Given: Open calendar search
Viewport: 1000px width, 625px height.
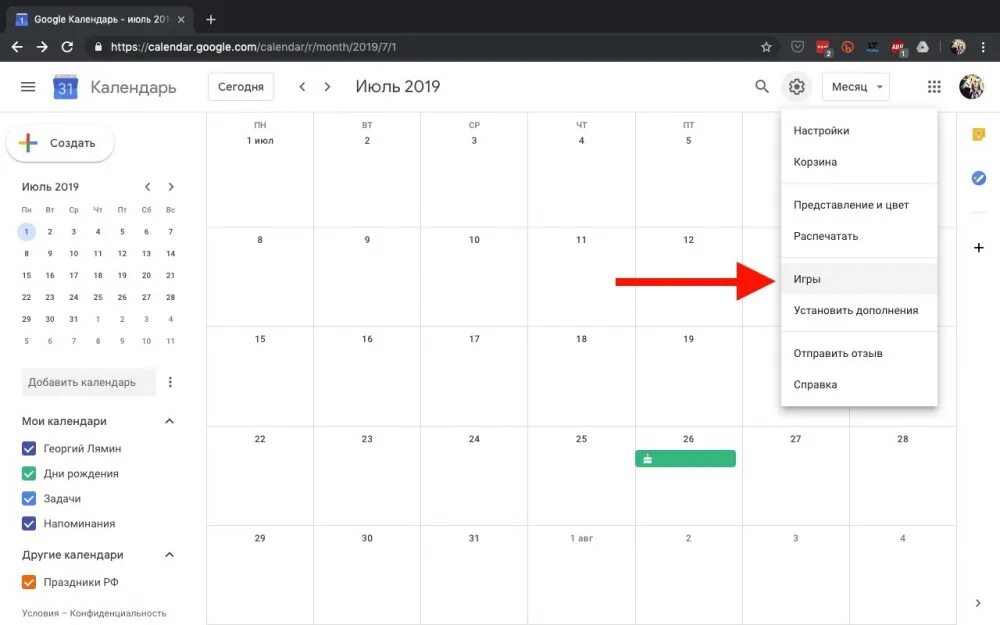Looking at the screenshot, I should [x=761, y=87].
